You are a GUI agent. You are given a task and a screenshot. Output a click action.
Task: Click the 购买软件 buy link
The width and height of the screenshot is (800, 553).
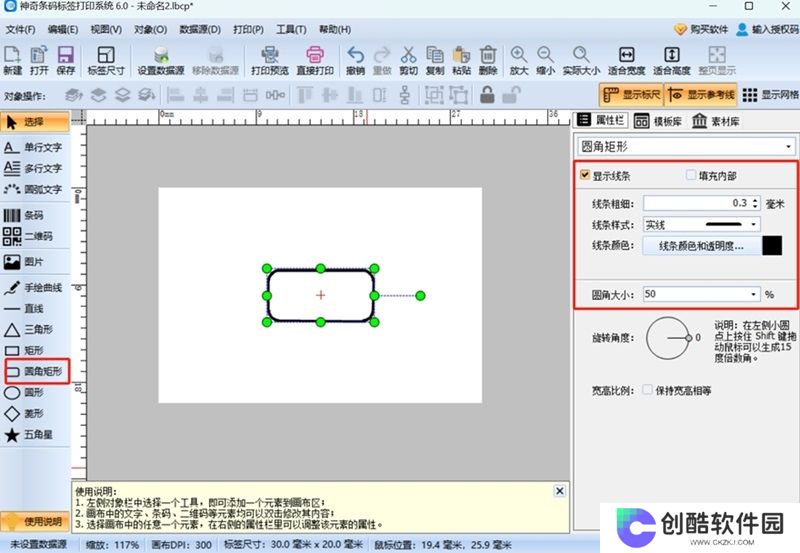coord(701,30)
